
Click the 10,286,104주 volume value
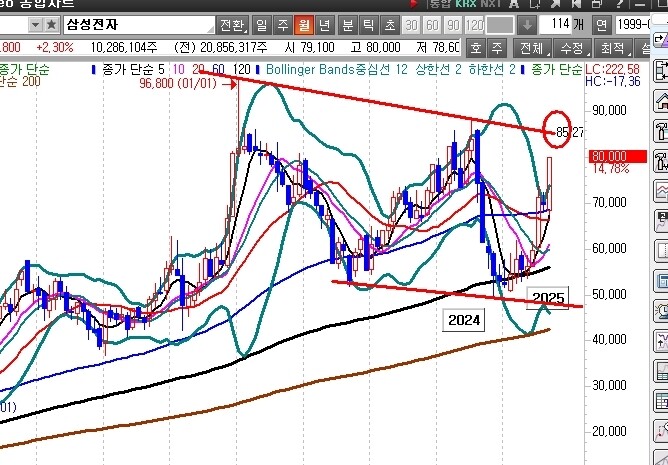124,47
